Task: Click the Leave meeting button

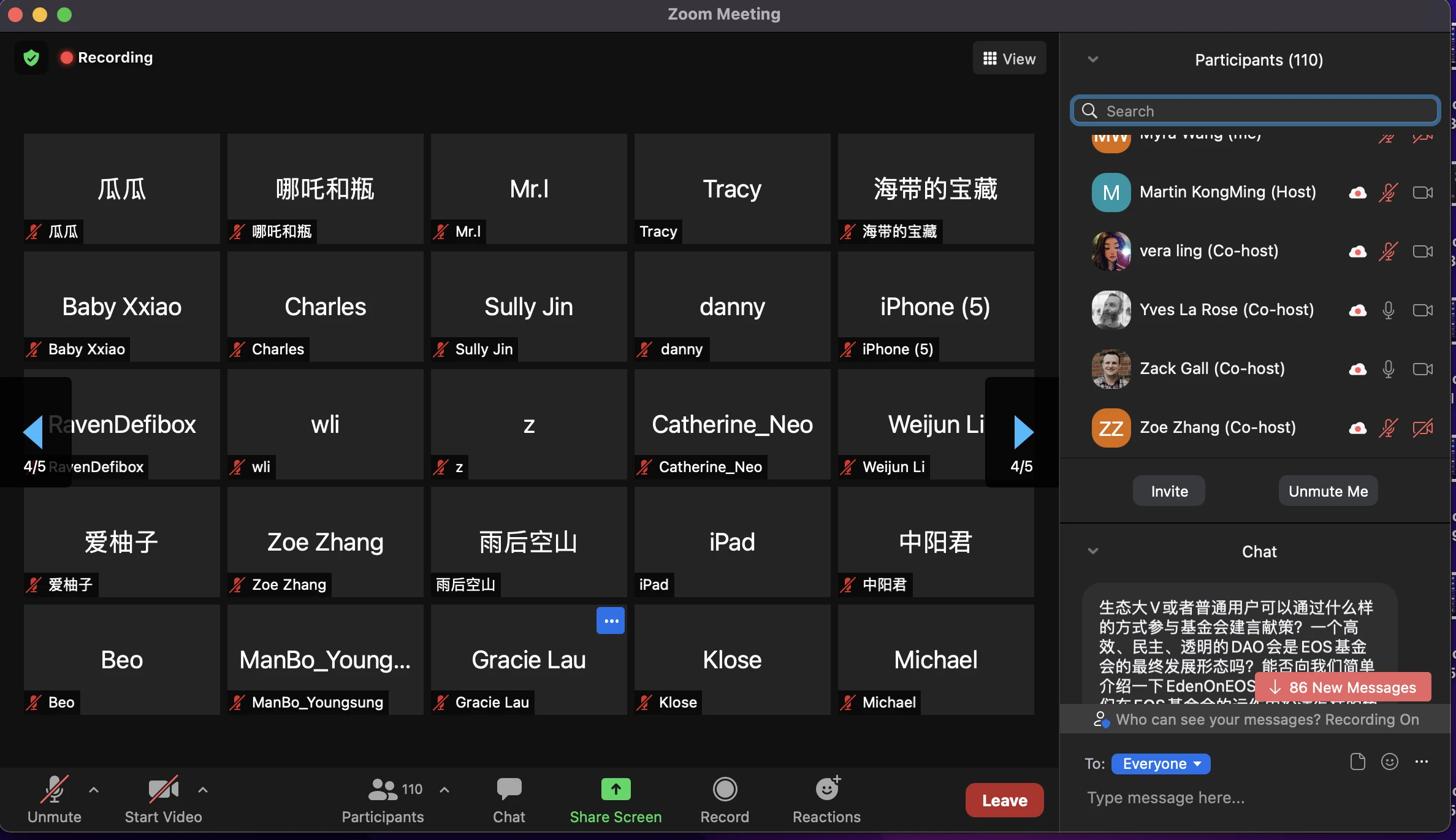Action: coord(1003,800)
